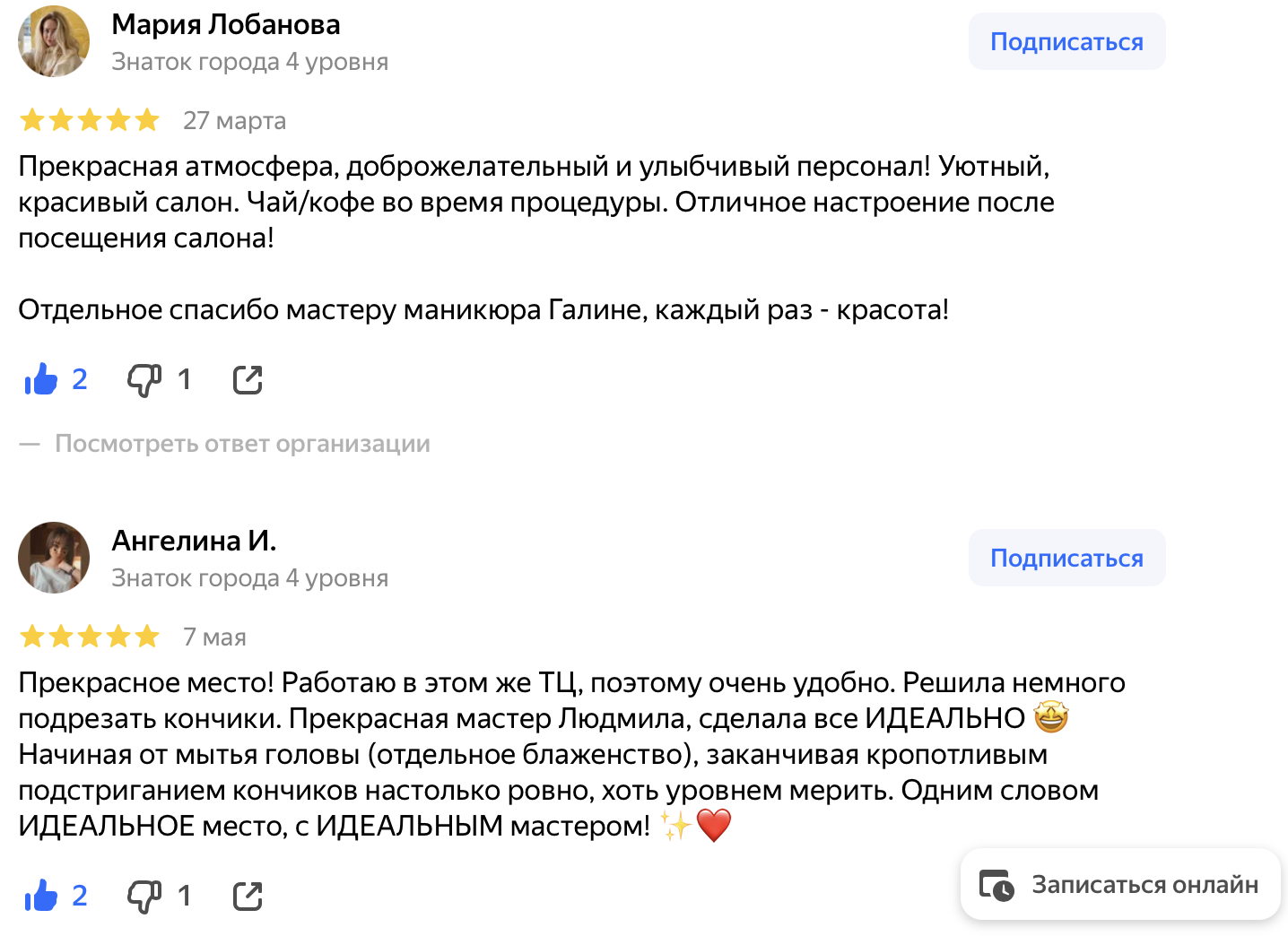1288x936 pixels.
Task: Like Мария Лобанова's review with thumbs up
Action: tap(41, 380)
